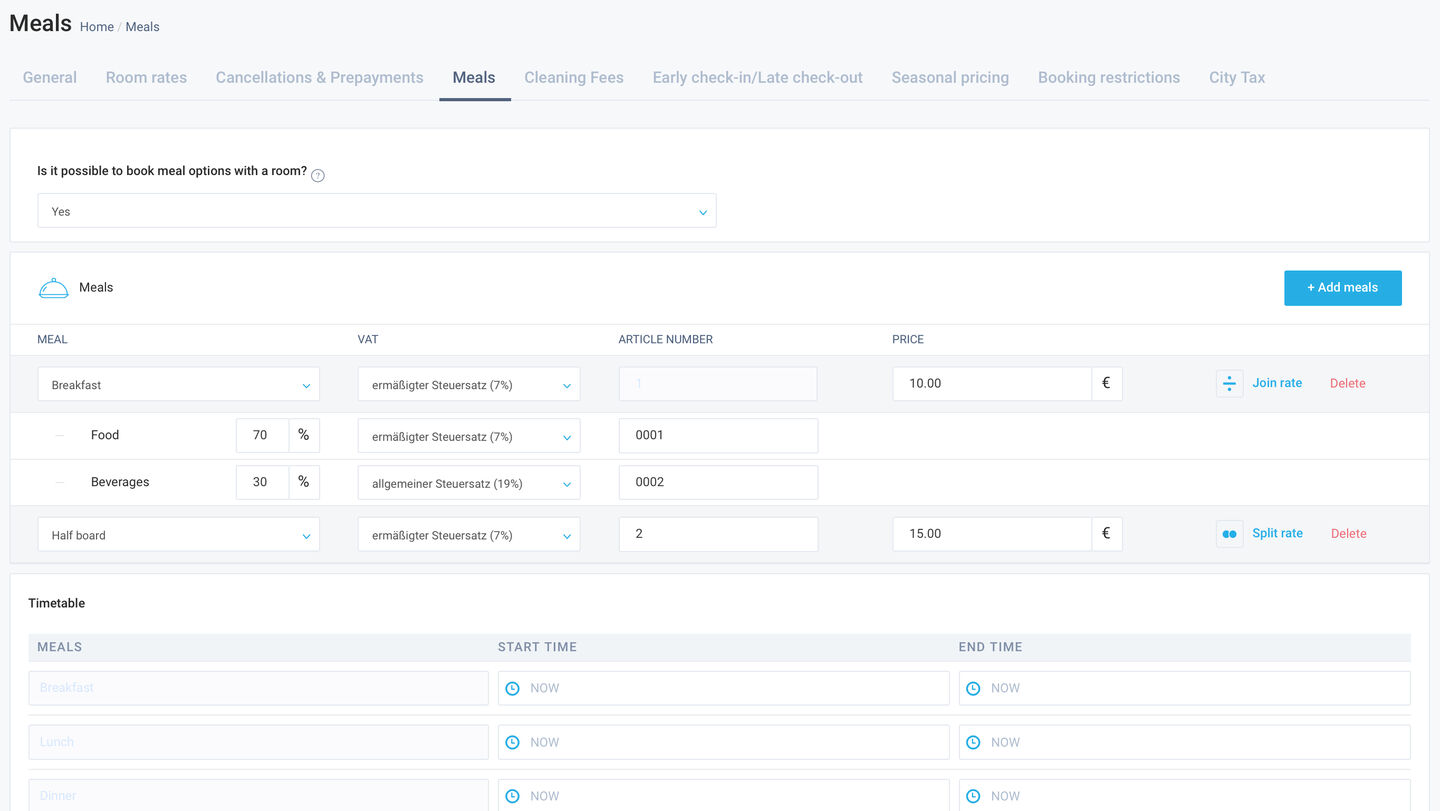Image resolution: width=1440 pixels, height=811 pixels.
Task: Click the clock icon in Dinner start time
Action: 513,796
